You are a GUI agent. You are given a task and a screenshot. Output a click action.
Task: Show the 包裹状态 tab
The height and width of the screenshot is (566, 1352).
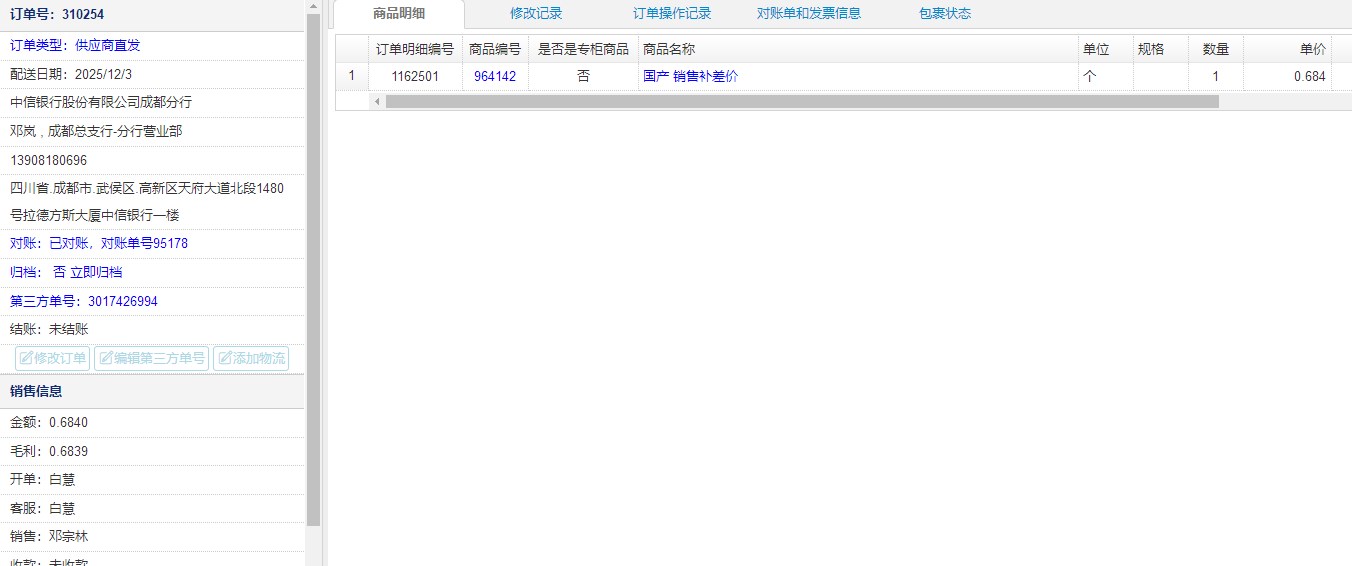[944, 14]
